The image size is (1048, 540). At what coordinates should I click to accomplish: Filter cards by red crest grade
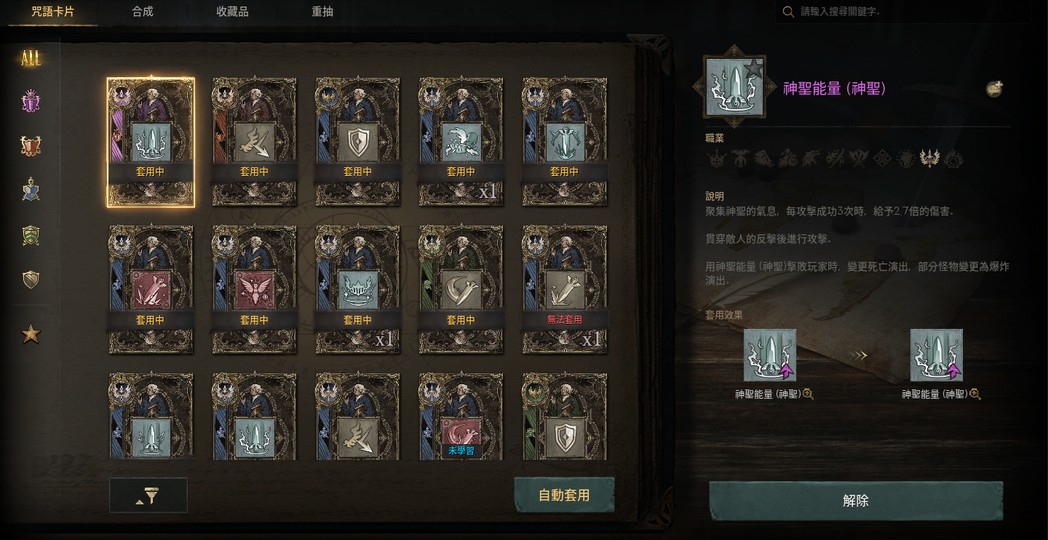(x=31, y=146)
